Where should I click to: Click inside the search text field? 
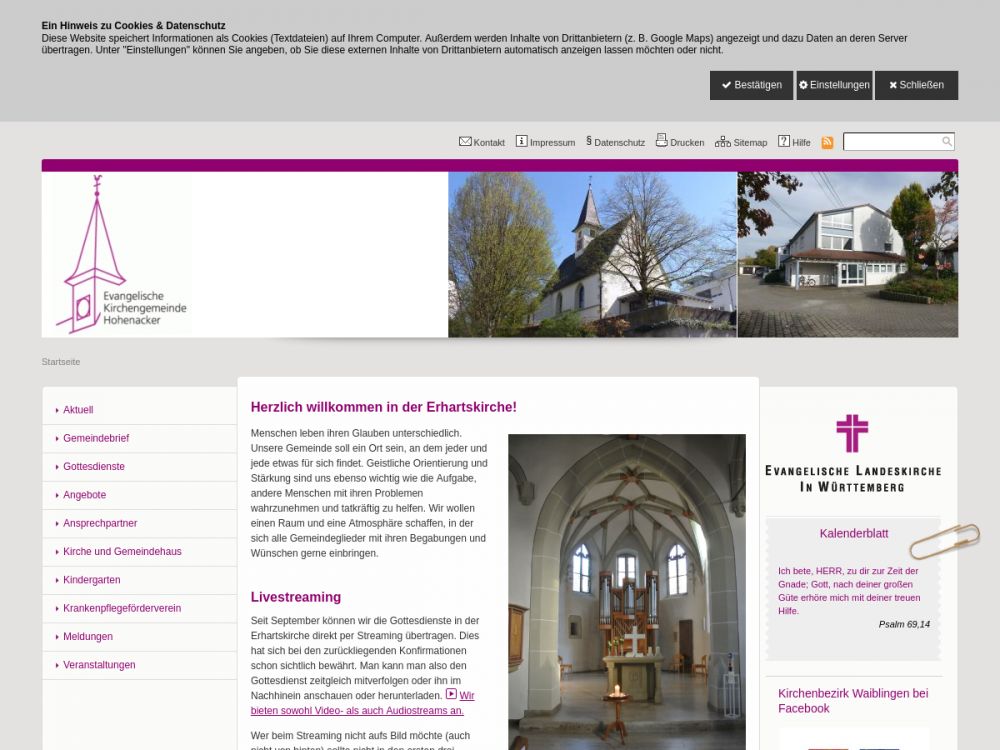(x=891, y=142)
